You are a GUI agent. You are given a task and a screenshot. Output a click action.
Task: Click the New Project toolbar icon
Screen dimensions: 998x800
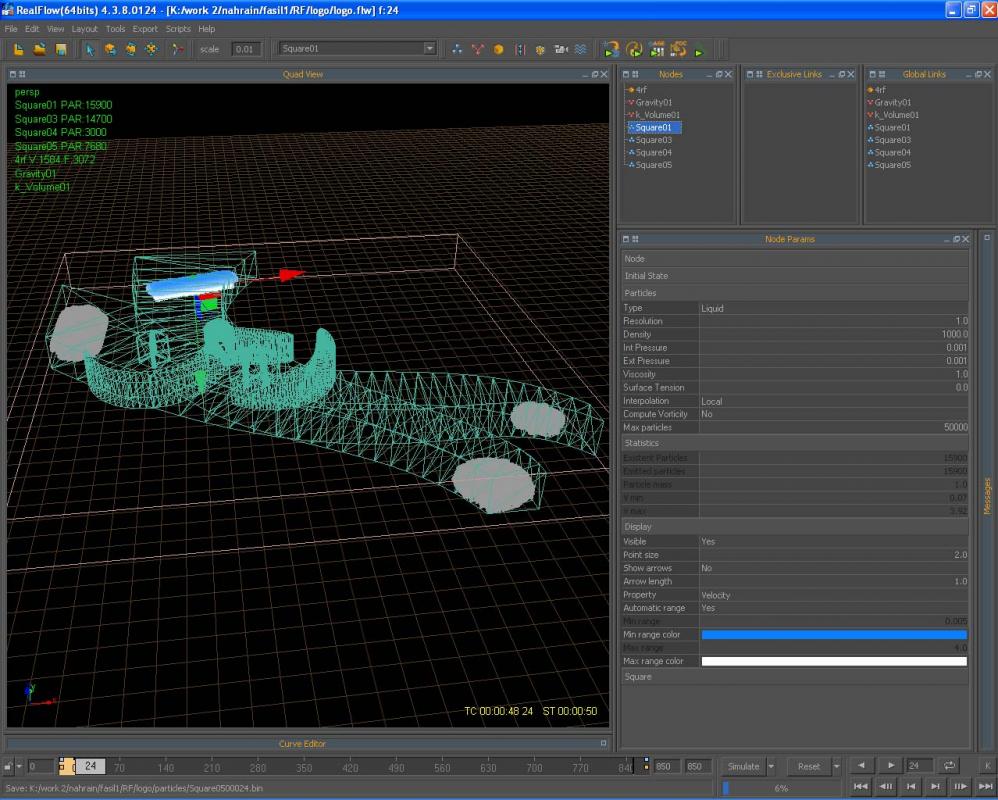point(18,49)
